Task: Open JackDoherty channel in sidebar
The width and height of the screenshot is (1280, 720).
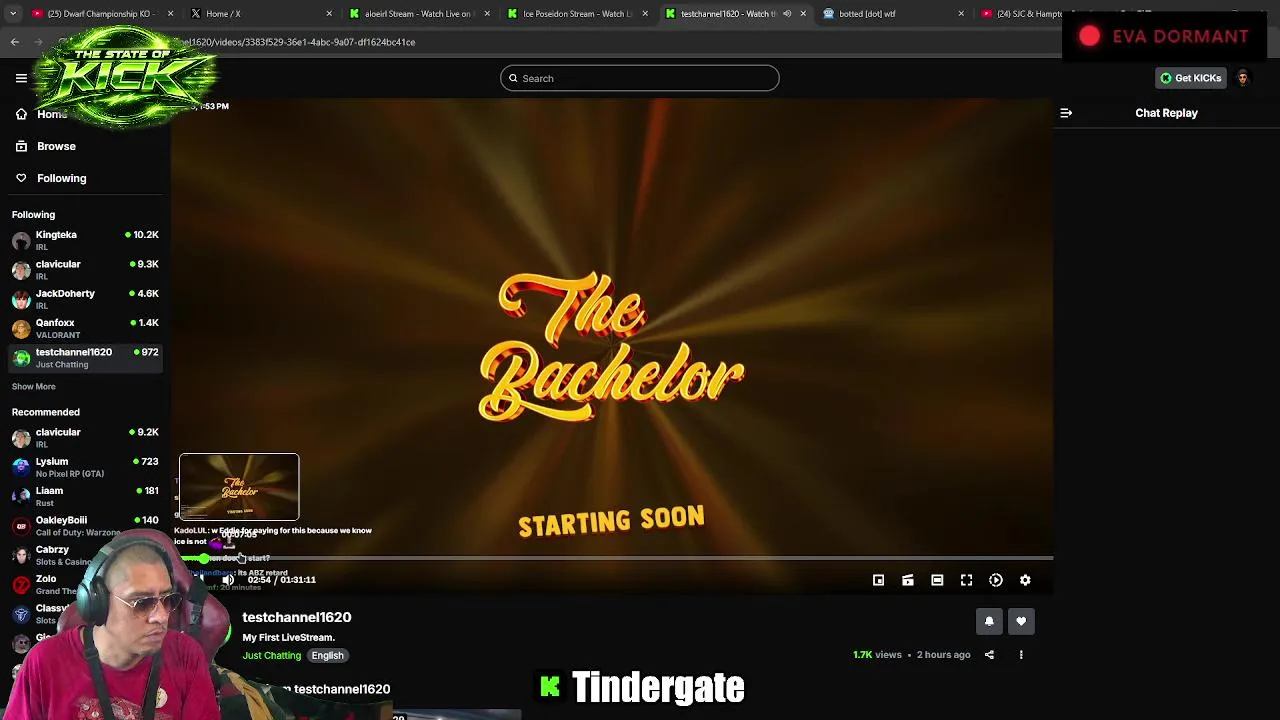Action: (85, 299)
